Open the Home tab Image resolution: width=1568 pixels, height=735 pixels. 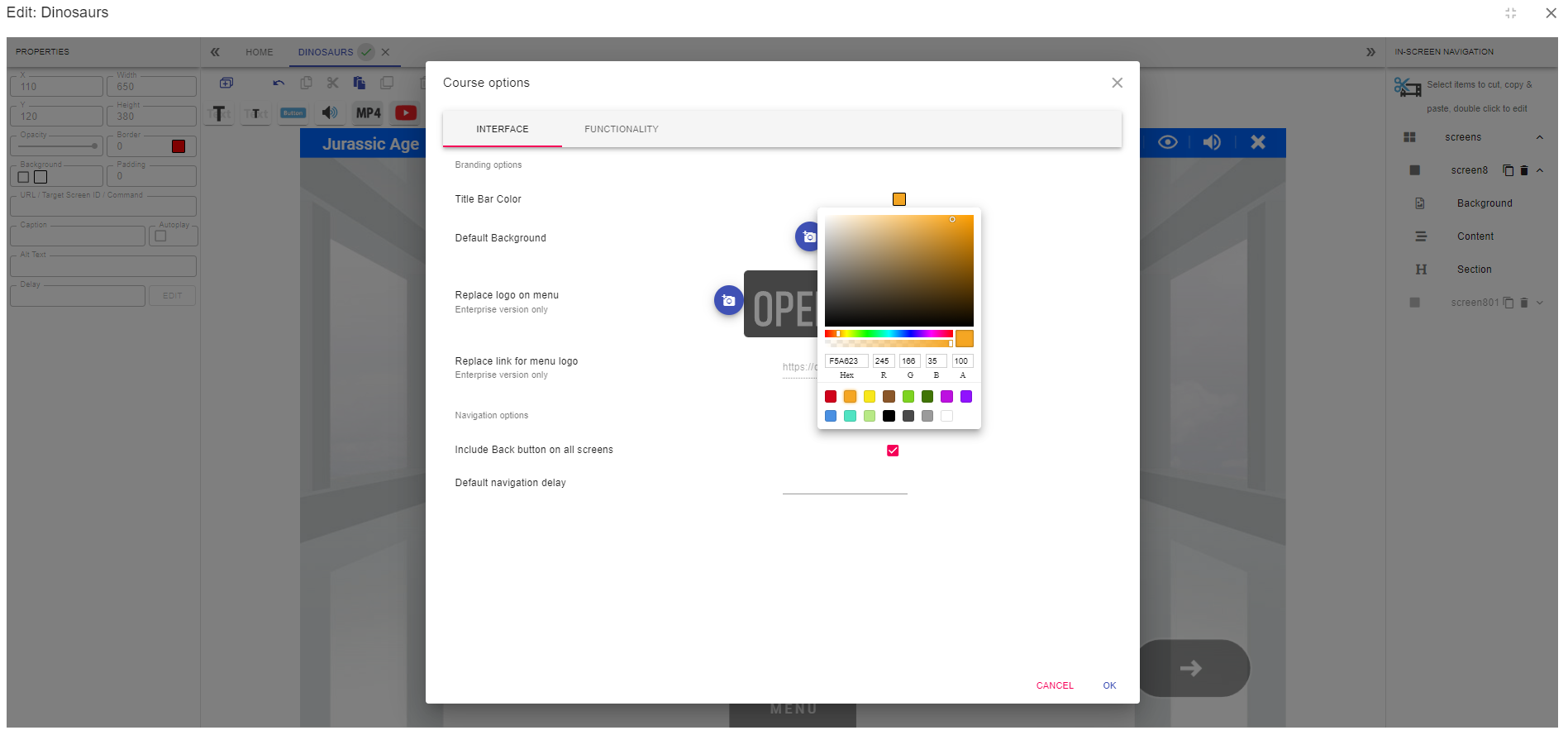[x=259, y=52]
